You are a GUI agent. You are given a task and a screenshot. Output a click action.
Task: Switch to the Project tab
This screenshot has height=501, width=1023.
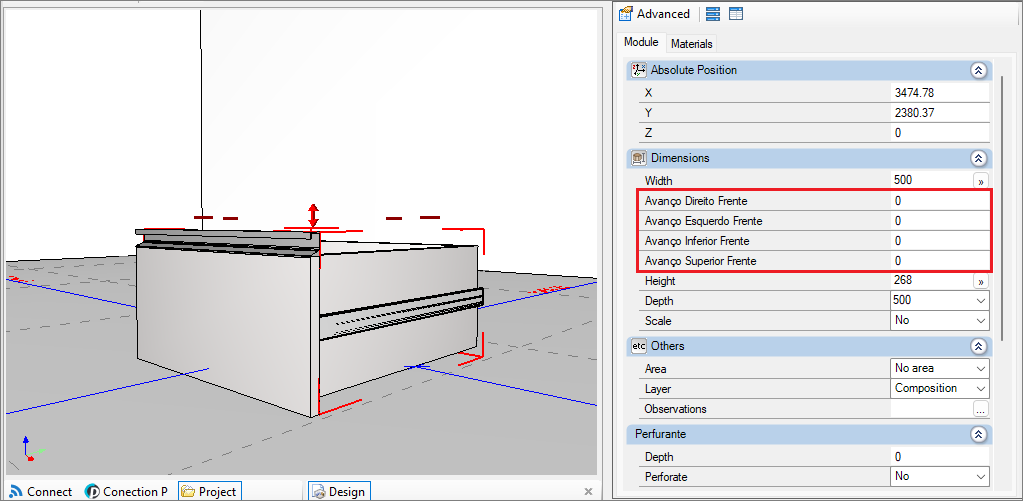[x=209, y=491]
